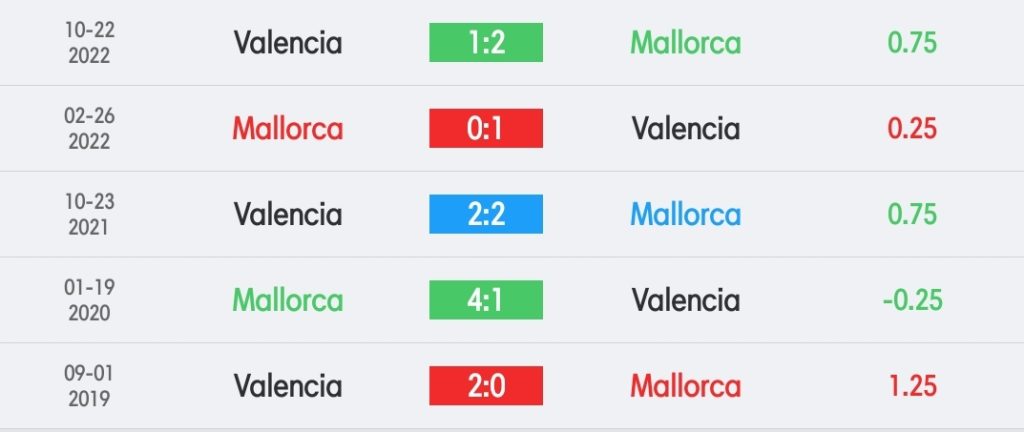The image size is (1024, 432).
Task: Click the red 0:1 score badge
Action: pos(486,129)
